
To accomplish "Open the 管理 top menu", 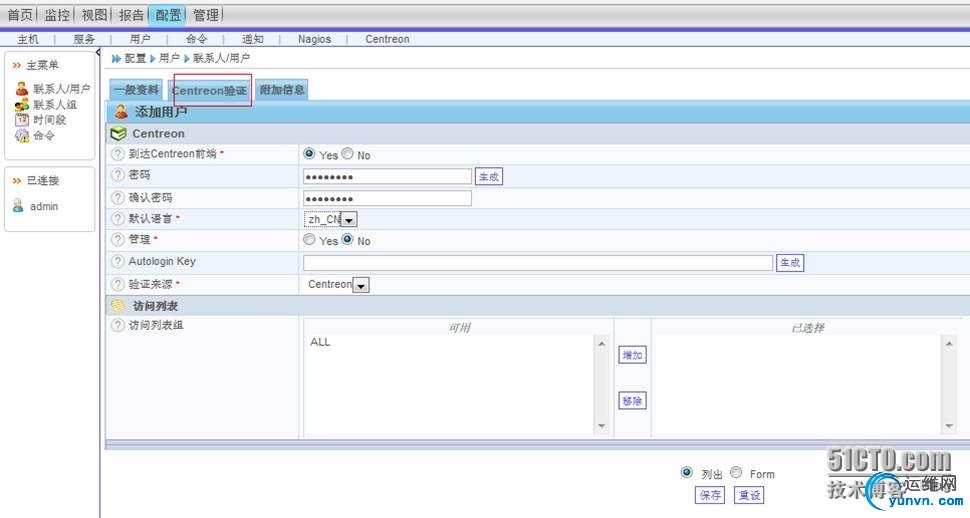I will click(205, 15).
